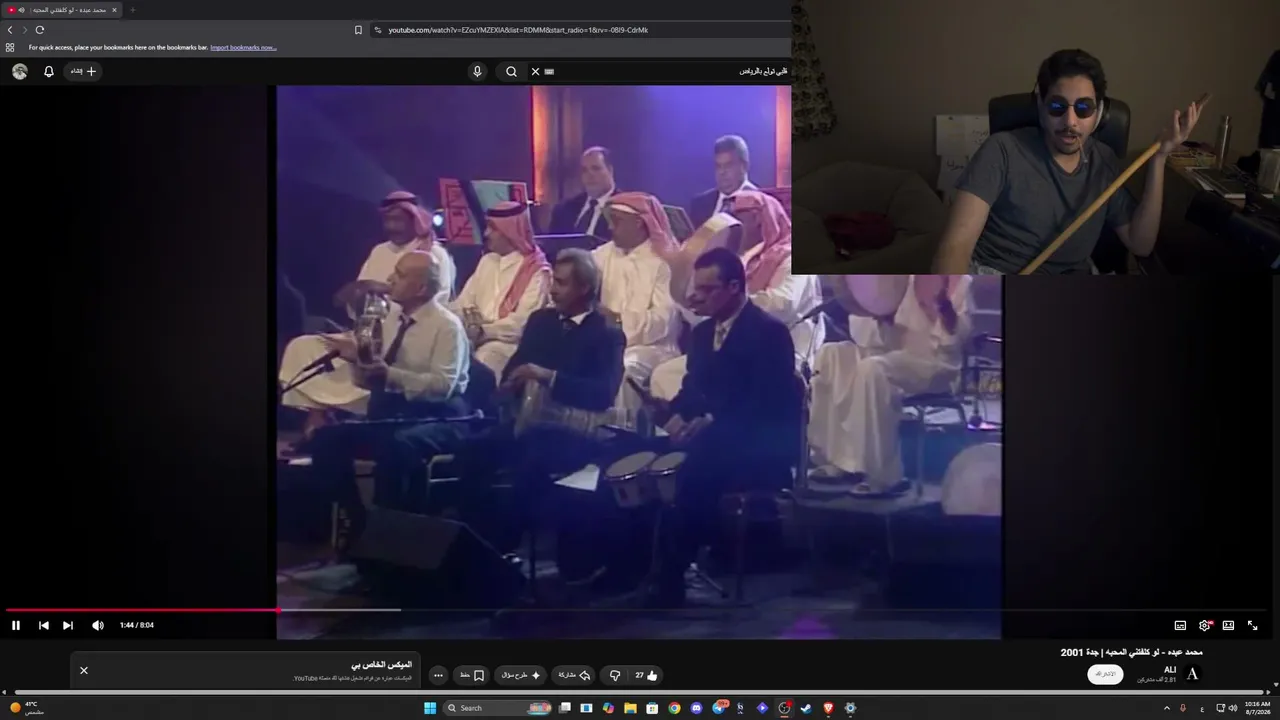Switch the player to theater mode
Viewport: 1280px width, 720px height.
pyautogui.click(x=1228, y=625)
